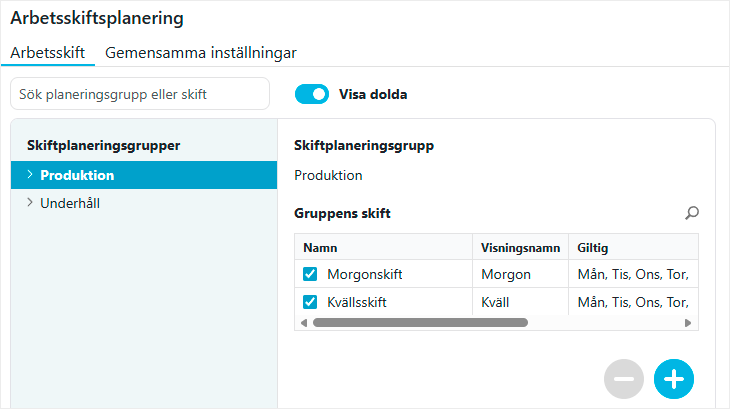Expand the Produktion group chevron
The height and width of the screenshot is (409, 730).
pos(30,175)
